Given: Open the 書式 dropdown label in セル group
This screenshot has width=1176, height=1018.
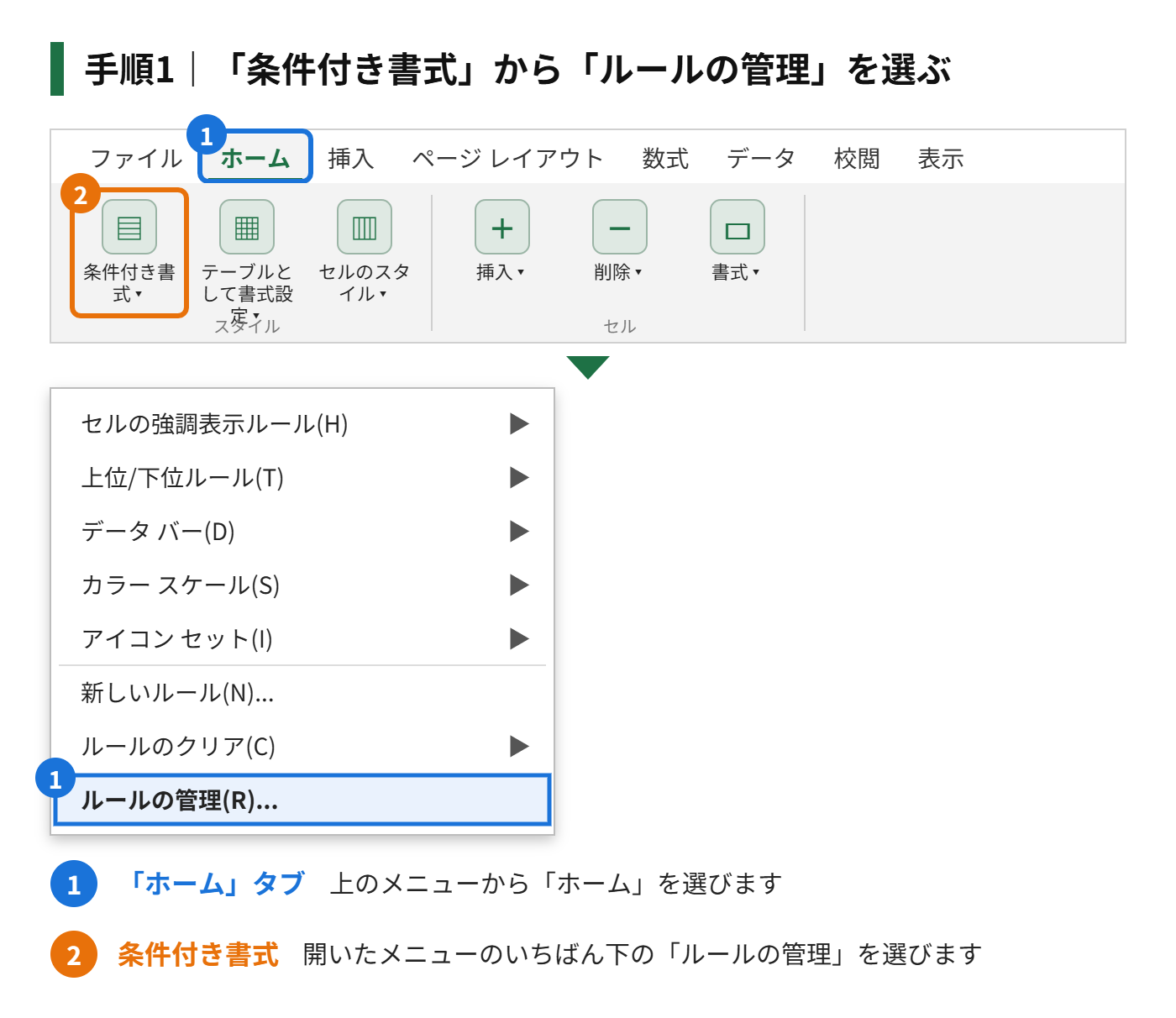Looking at the screenshot, I should tap(736, 272).
